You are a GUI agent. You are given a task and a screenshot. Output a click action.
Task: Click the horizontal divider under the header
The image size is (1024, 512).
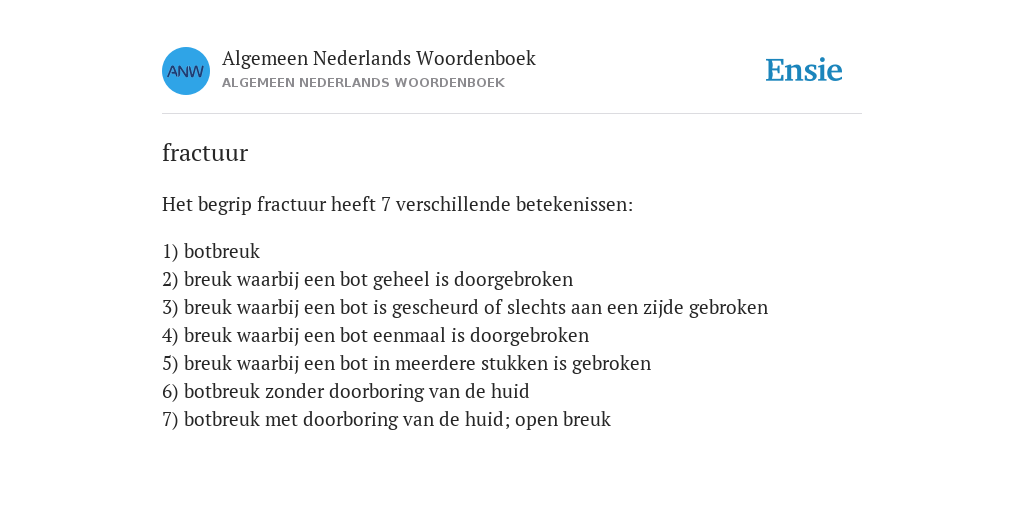pos(512,114)
